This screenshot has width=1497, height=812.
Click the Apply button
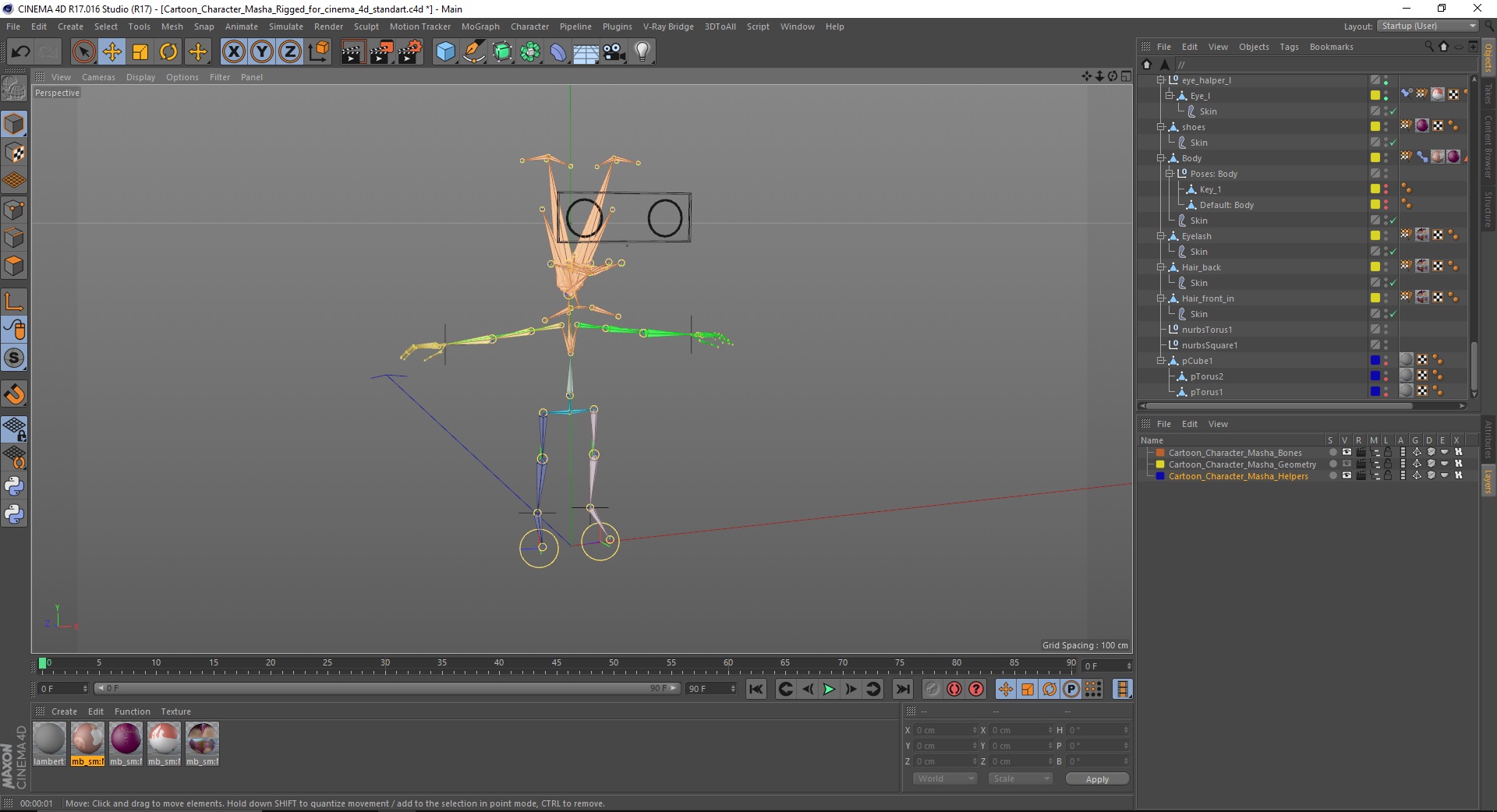[x=1097, y=779]
